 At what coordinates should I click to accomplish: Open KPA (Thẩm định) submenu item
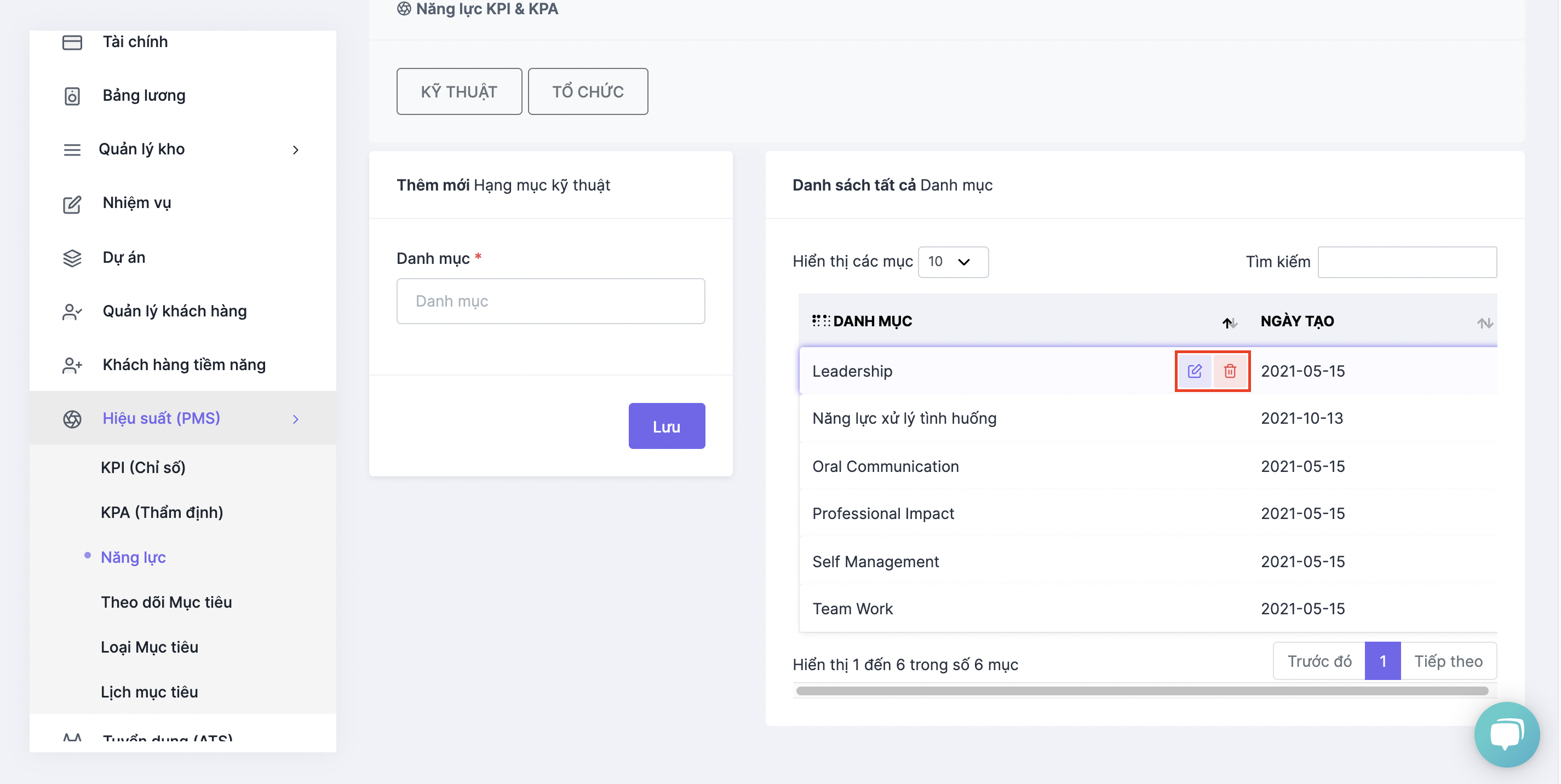tap(162, 512)
